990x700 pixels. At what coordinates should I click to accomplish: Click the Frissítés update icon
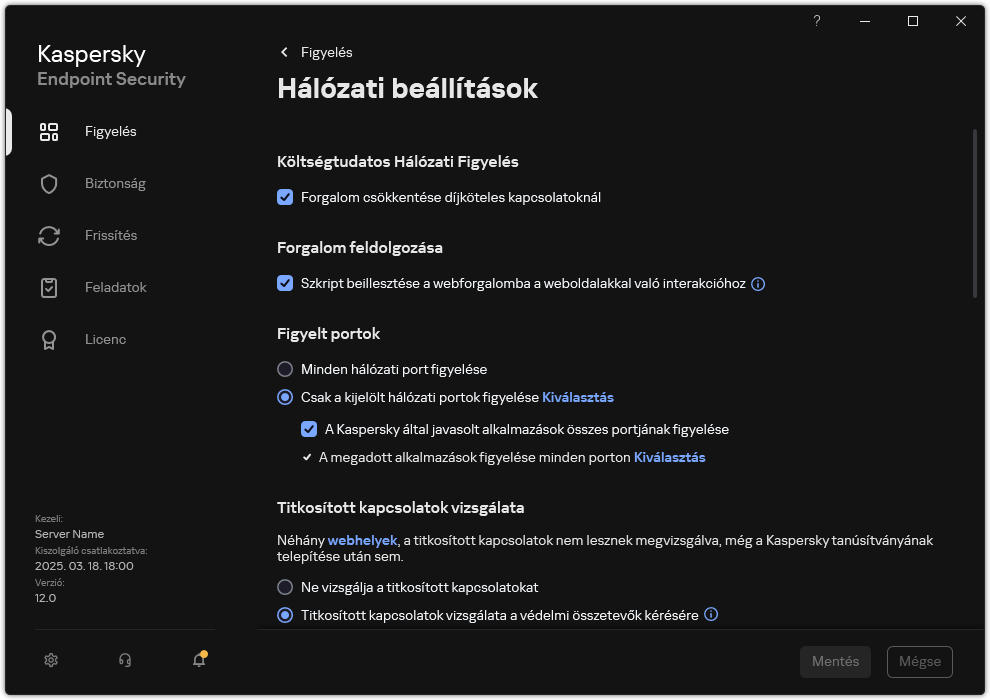[x=48, y=235]
